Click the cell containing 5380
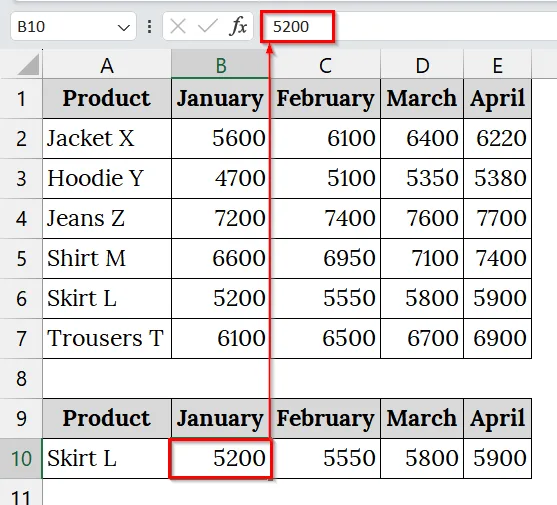This screenshot has width=557, height=505. click(497, 178)
